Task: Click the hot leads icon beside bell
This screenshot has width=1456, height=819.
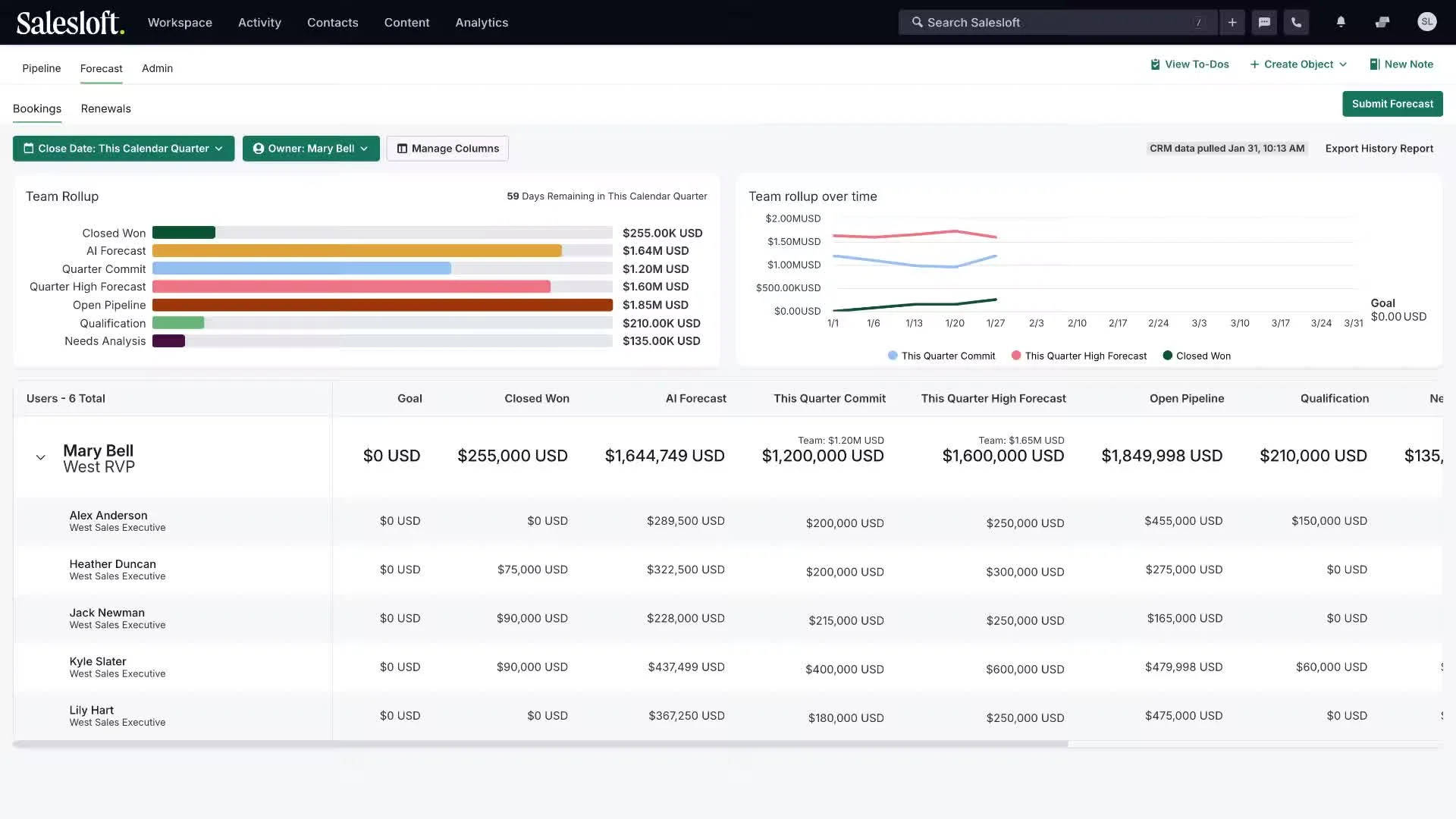Action: coord(1382,23)
